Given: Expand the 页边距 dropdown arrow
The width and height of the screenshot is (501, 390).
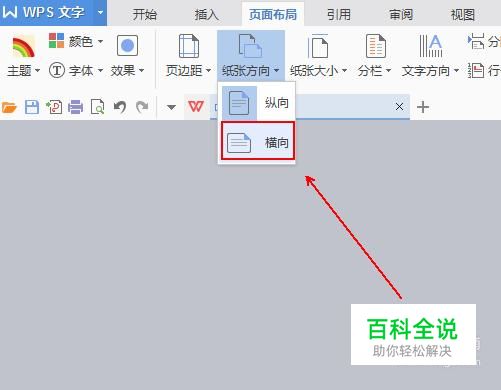Looking at the screenshot, I should point(208,71).
